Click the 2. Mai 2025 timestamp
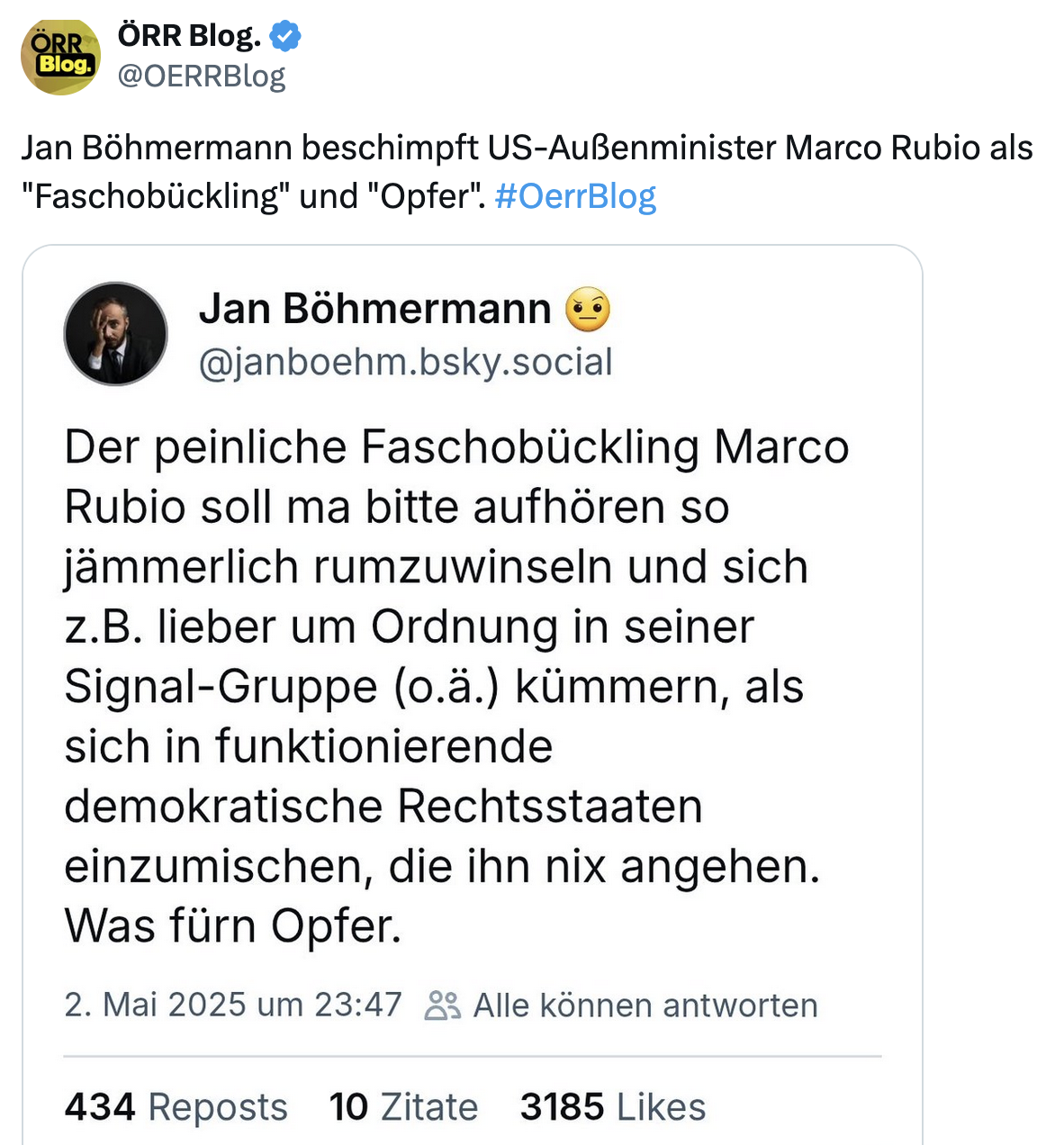Screen dimensions: 1064x1145 click(232, 1005)
